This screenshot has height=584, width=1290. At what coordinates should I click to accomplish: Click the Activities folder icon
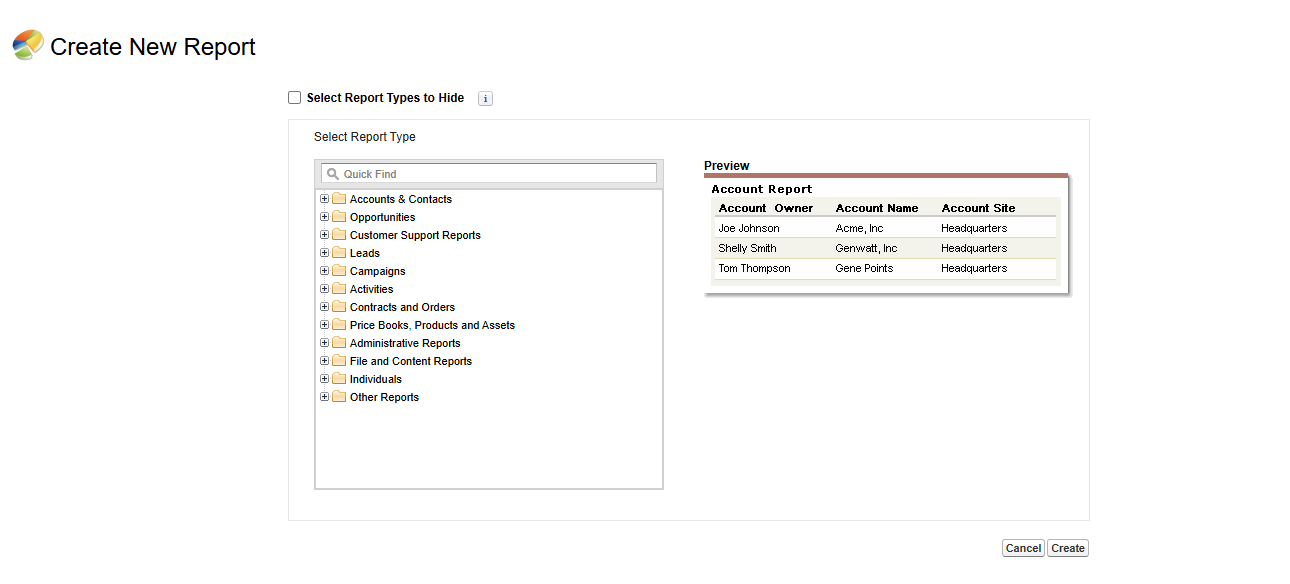click(337, 289)
